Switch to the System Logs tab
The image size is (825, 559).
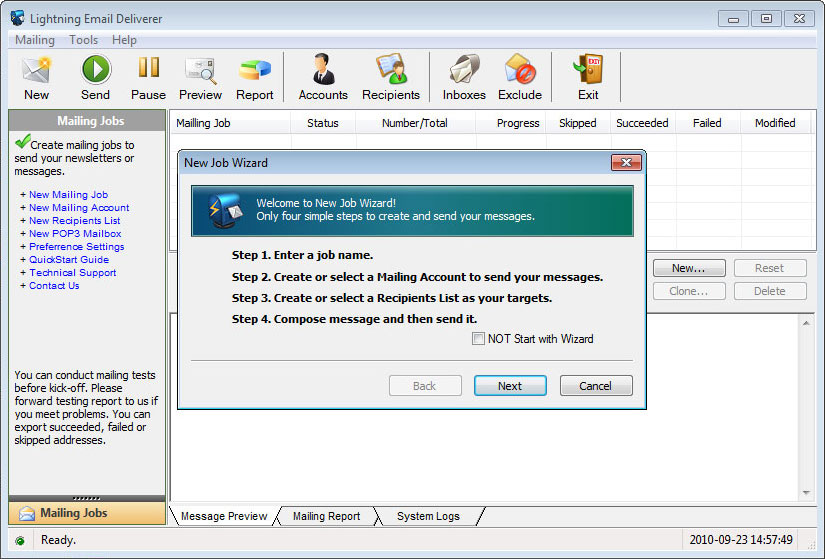pyautogui.click(x=428, y=516)
